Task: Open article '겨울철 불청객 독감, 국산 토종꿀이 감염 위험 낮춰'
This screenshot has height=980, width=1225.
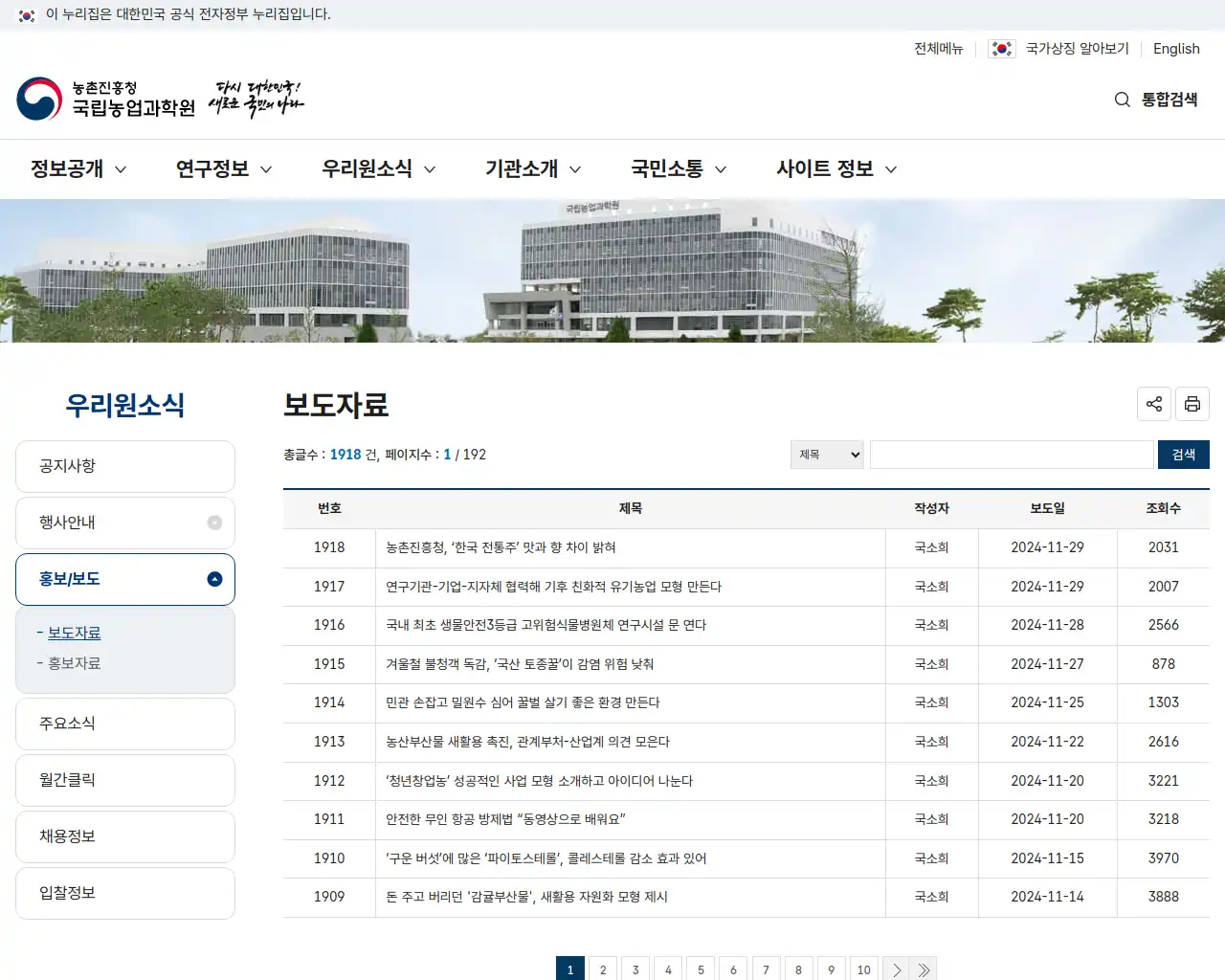Action: [520, 664]
